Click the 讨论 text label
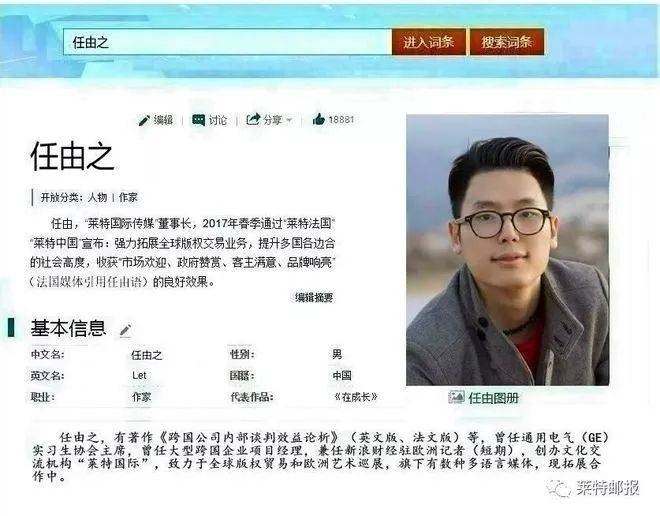This screenshot has height=516, width=660. [218, 120]
